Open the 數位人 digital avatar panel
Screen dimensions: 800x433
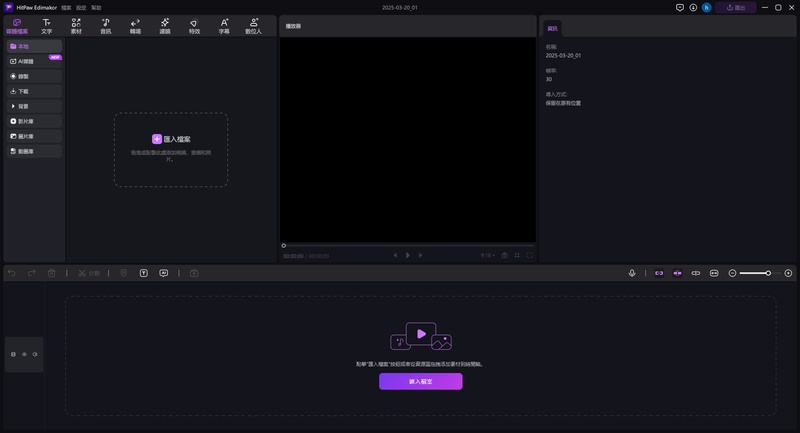click(254, 26)
